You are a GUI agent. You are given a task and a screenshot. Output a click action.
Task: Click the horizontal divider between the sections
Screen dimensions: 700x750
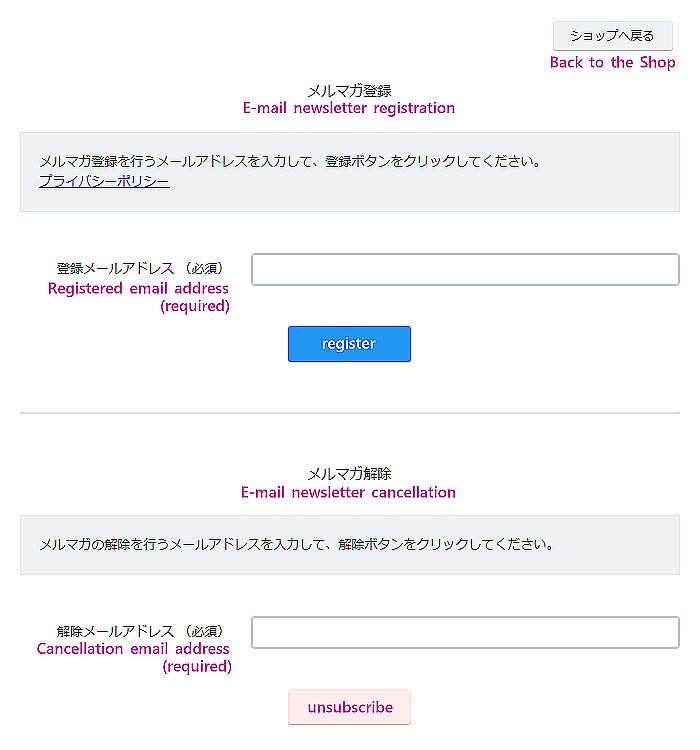tap(350, 413)
